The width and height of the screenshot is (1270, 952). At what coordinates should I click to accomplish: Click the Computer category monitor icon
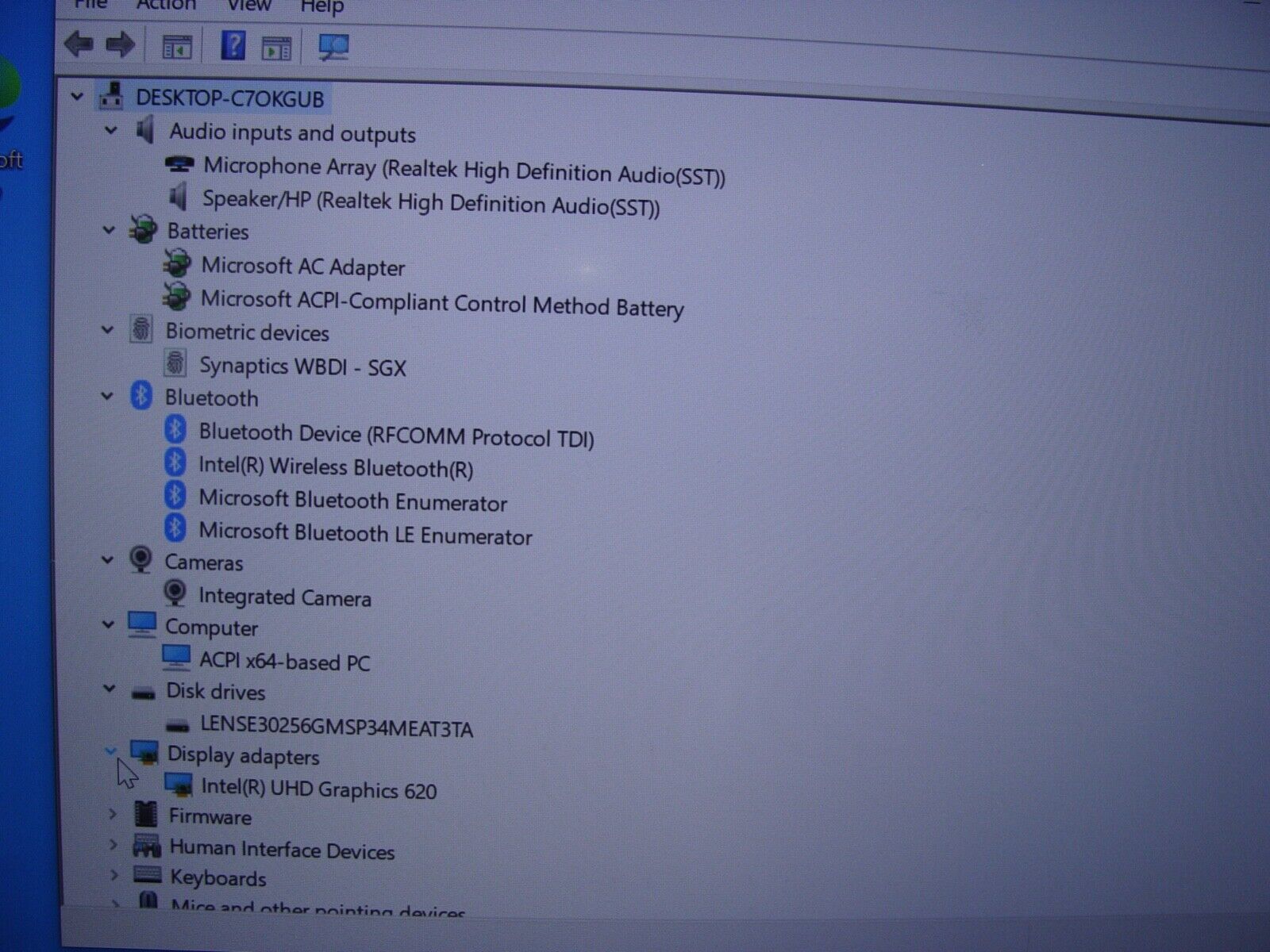[x=142, y=624]
